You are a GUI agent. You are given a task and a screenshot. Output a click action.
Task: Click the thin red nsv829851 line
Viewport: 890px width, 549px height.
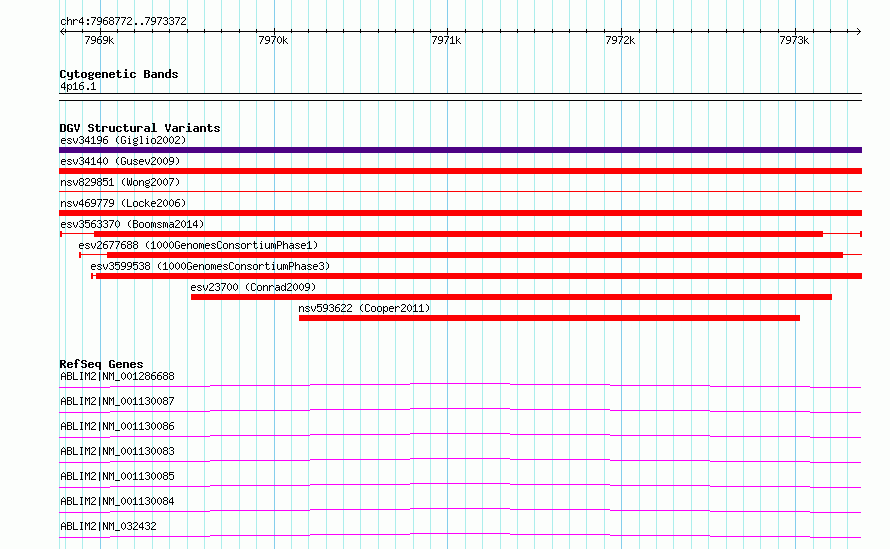click(460, 192)
